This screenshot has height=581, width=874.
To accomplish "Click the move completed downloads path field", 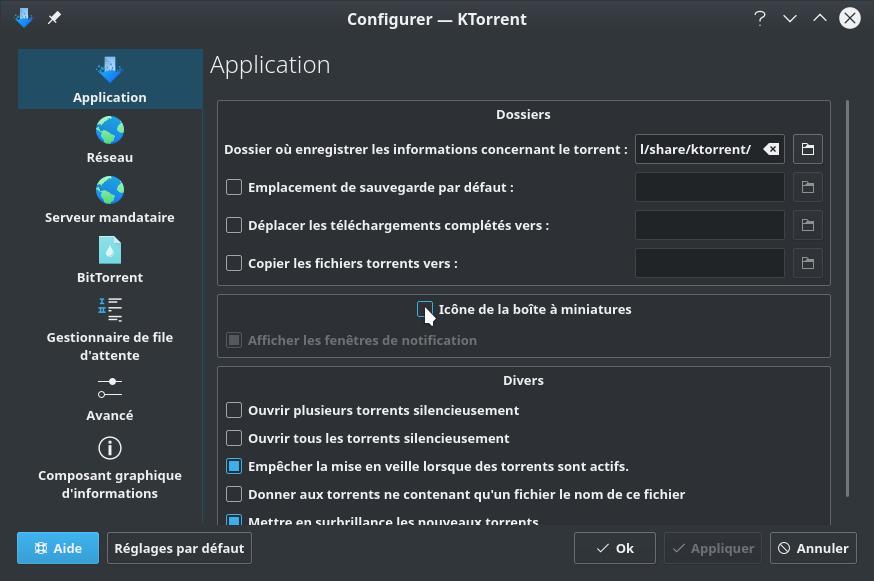I will pyautogui.click(x=710, y=225).
